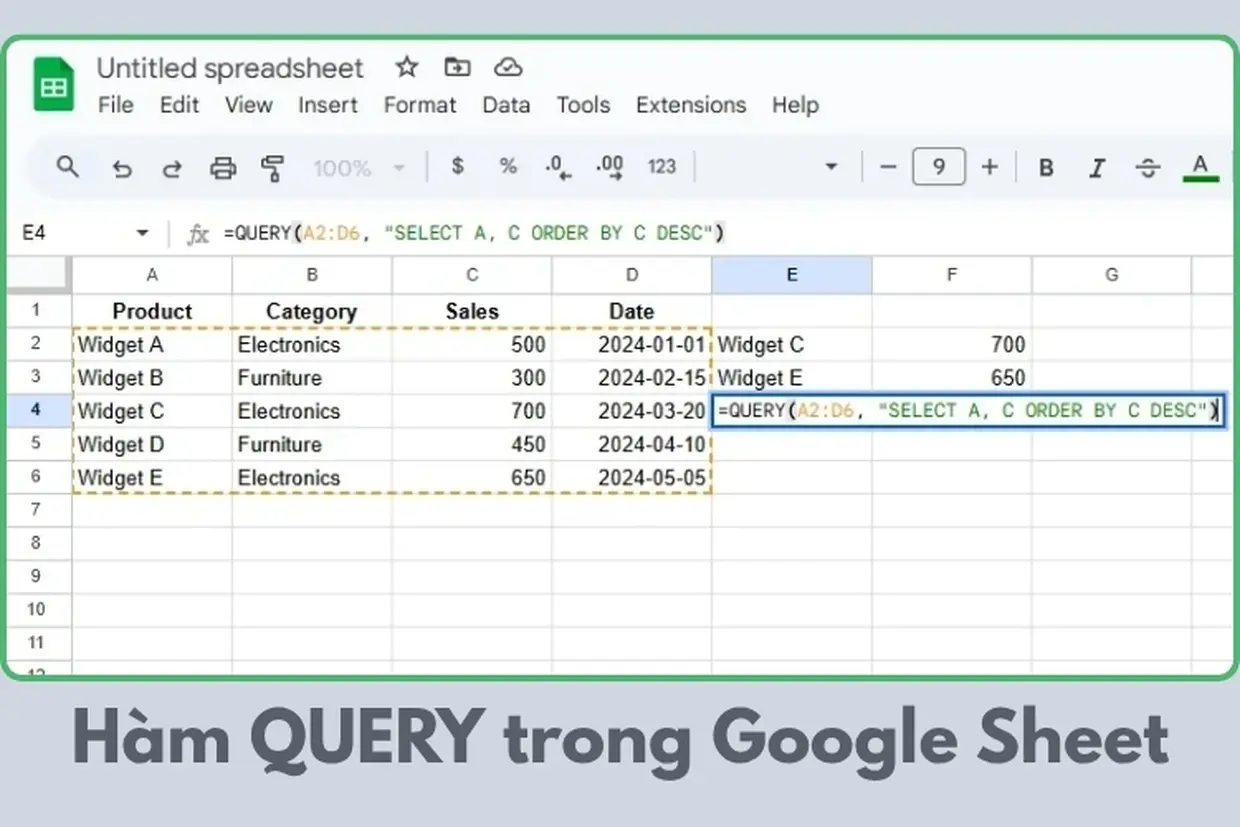The image size is (1240, 827).
Task: Select row 1 header
Action: coord(36,310)
